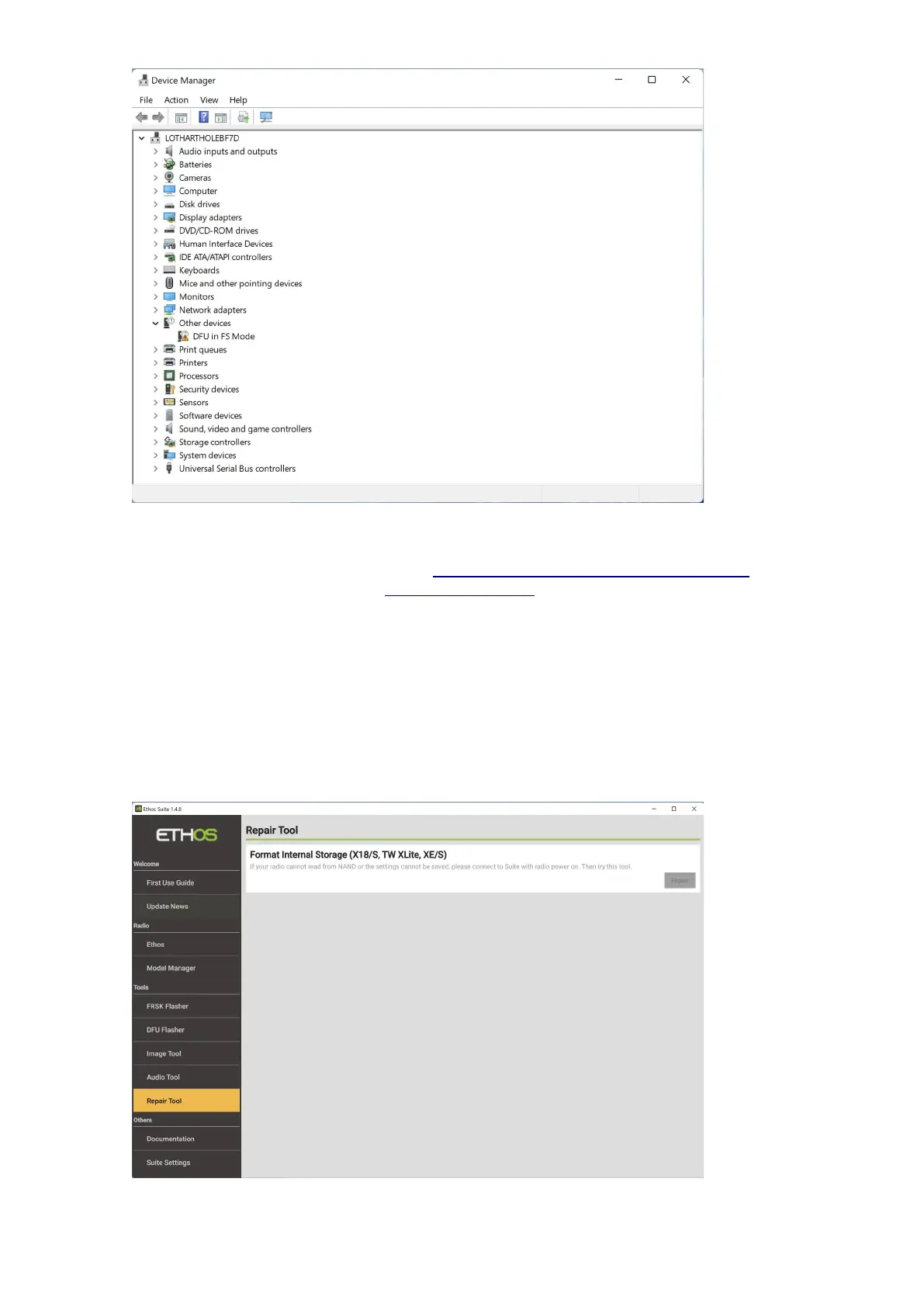
Task: Click the blue Help question mark icon
Action: 203,117
